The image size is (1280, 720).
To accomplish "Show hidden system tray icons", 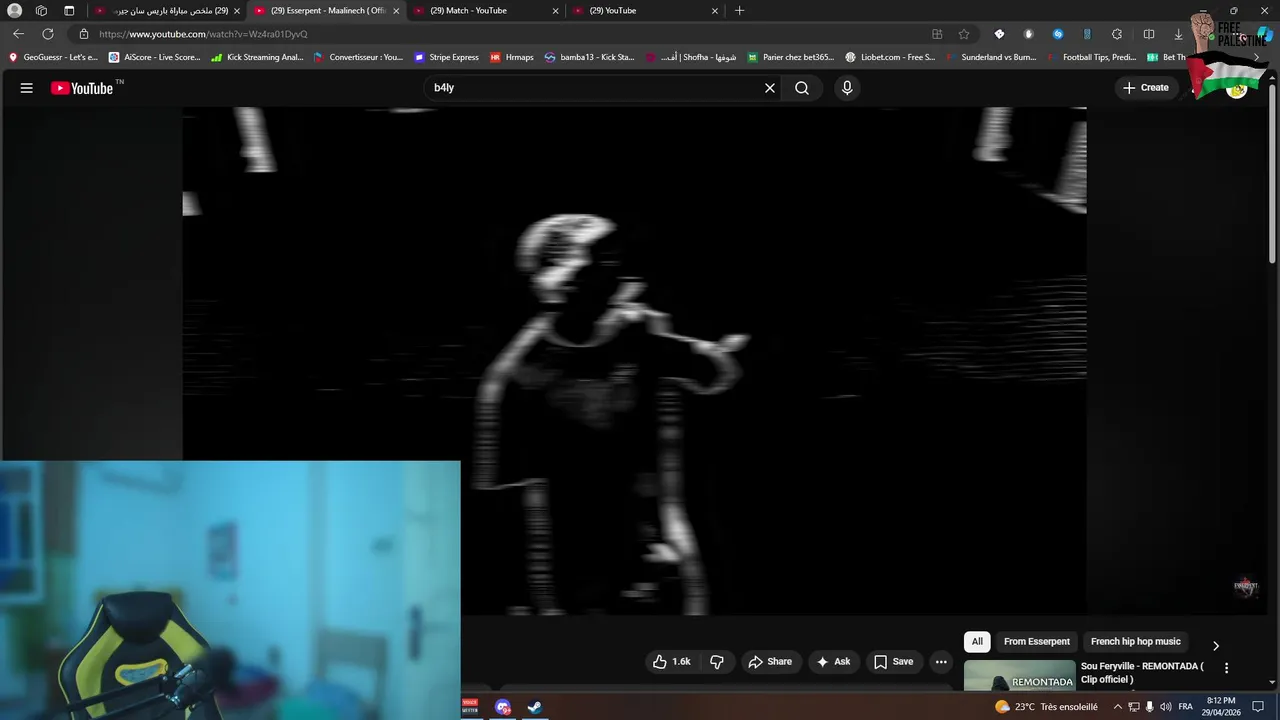I will click(1117, 707).
